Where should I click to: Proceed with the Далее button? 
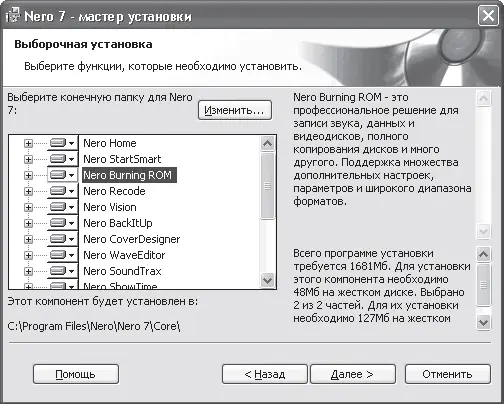(x=353, y=374)
